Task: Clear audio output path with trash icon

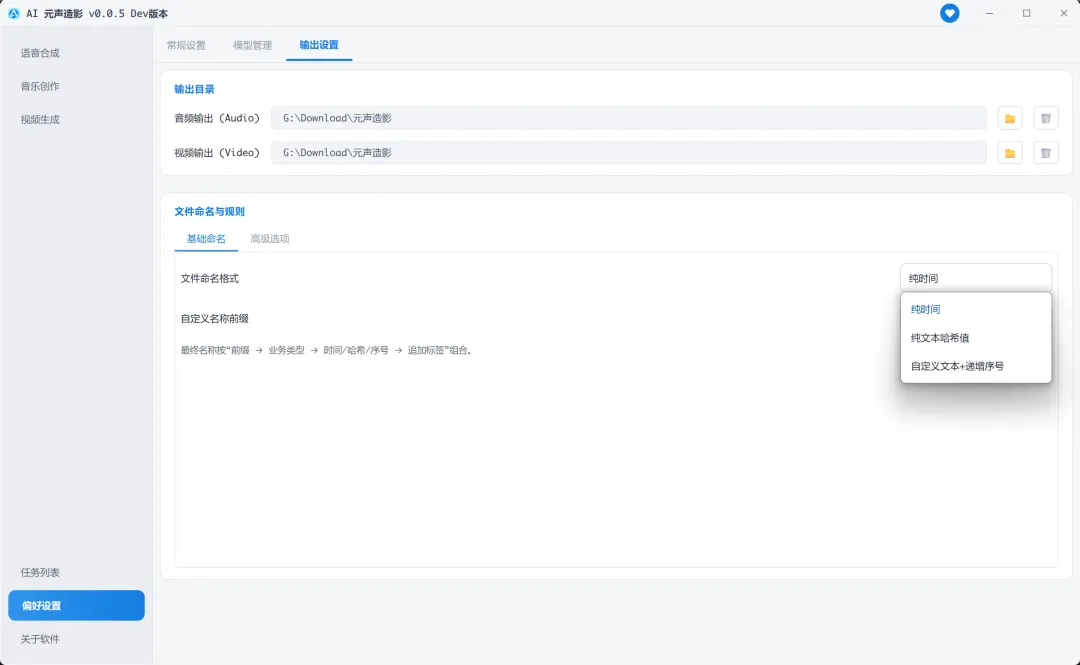Action: click(x=1046, y=119)
